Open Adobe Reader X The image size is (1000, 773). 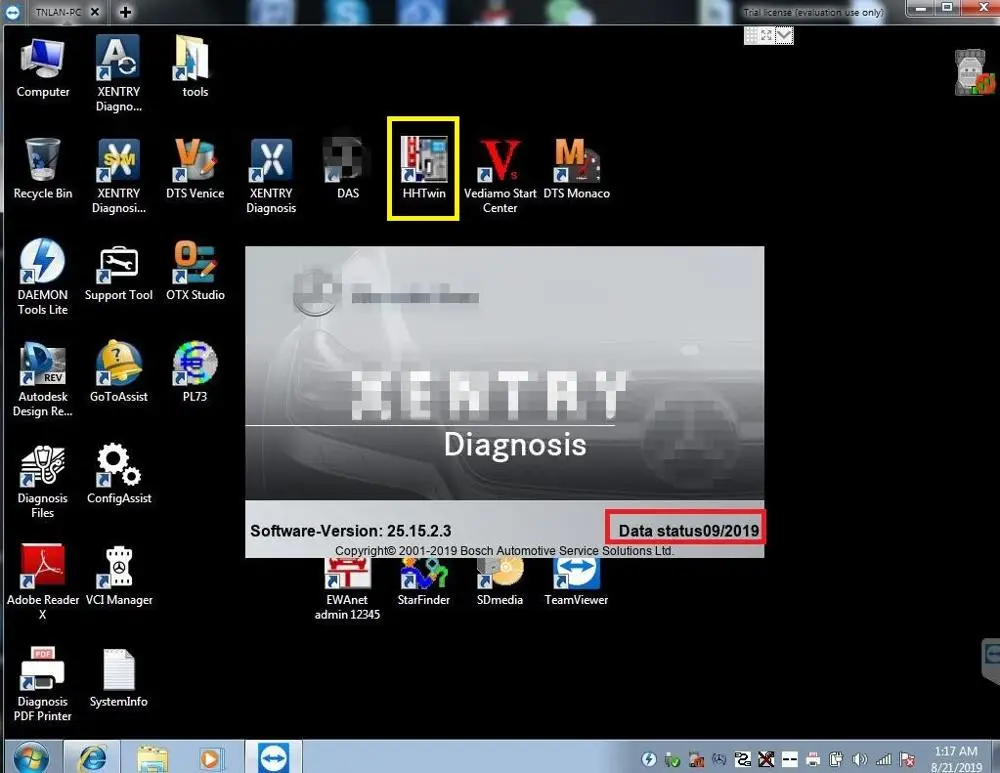[43, 582]
